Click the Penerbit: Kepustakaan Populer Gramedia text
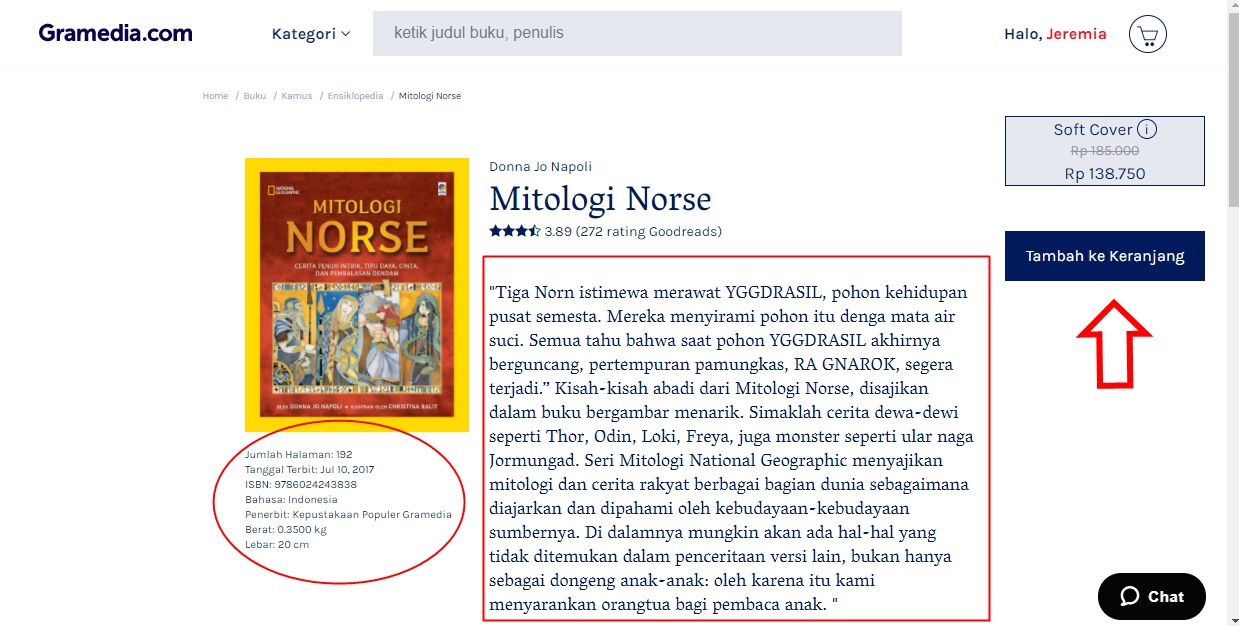Viewport: 1239px width, 626px height. pyautogui.click(x=348, y=515)
